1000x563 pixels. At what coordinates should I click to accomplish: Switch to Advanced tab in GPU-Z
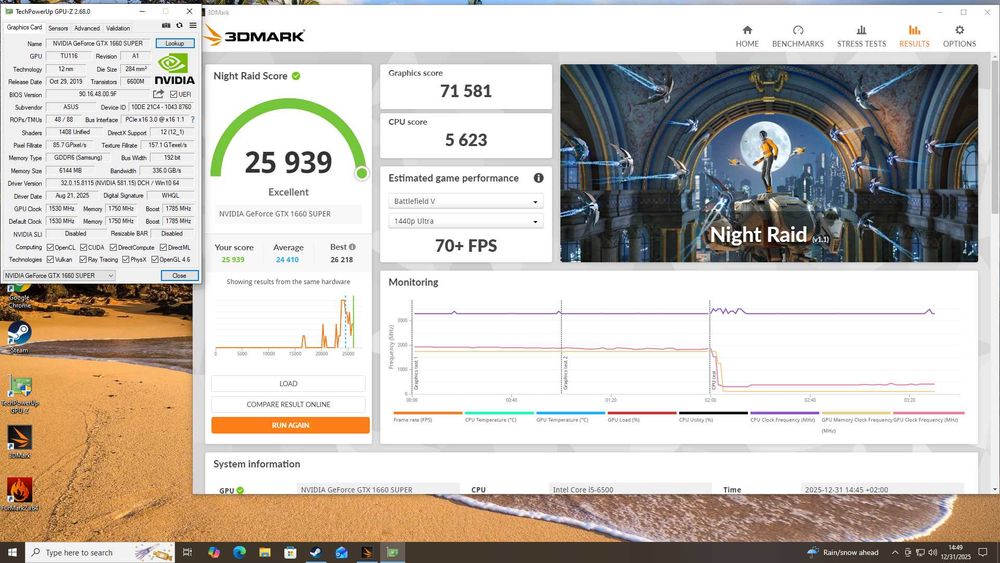tap(87, 28)
